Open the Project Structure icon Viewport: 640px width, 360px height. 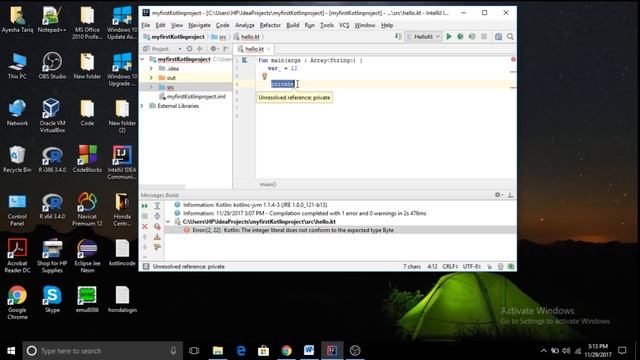tap(498, 37)
